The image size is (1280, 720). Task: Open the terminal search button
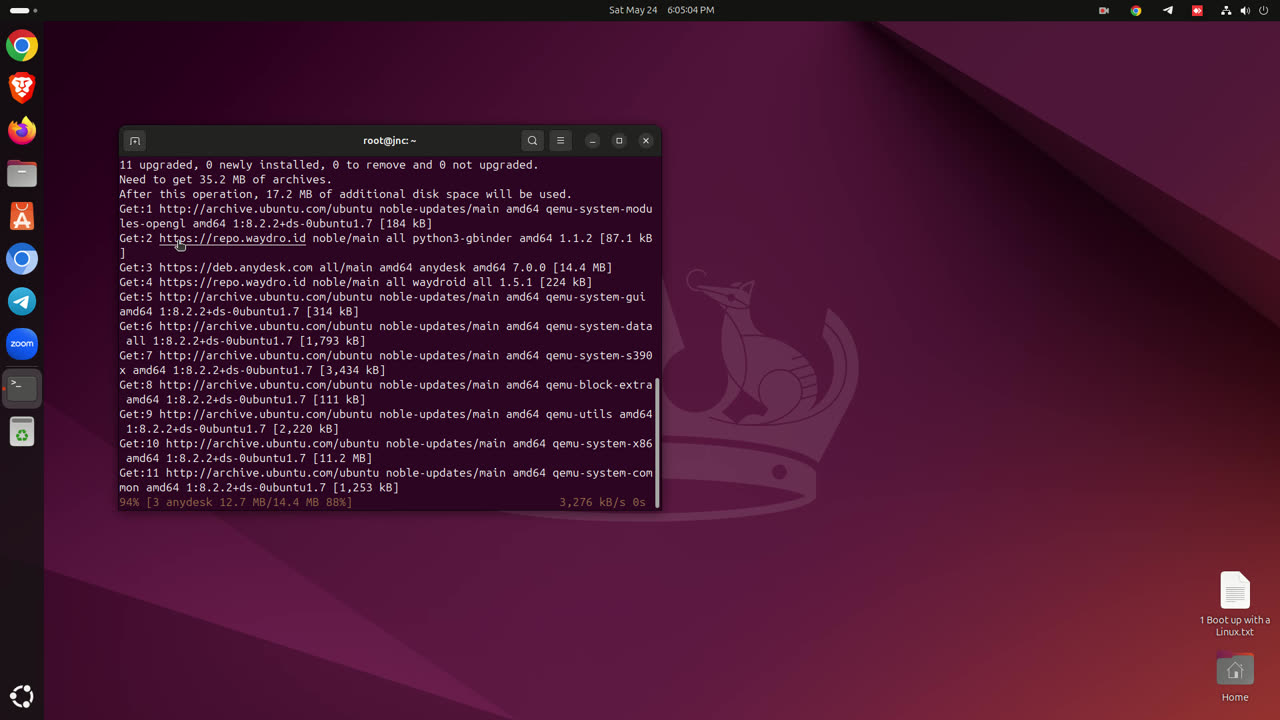coord(533,141)
